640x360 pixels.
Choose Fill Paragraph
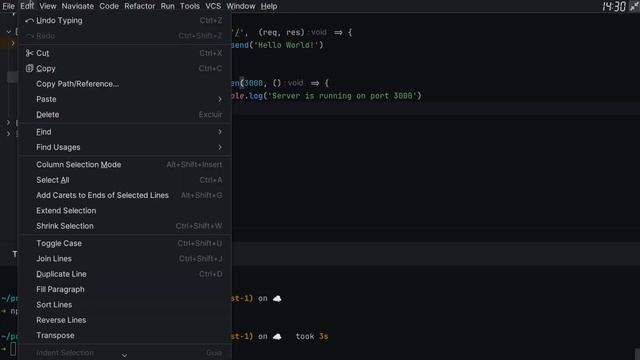pos(125,289)
